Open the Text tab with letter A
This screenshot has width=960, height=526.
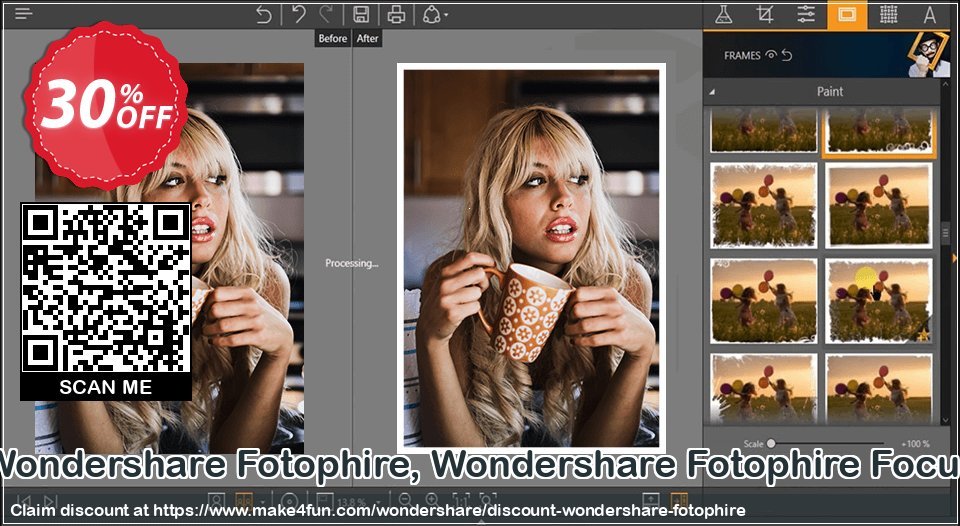[929, 15]
